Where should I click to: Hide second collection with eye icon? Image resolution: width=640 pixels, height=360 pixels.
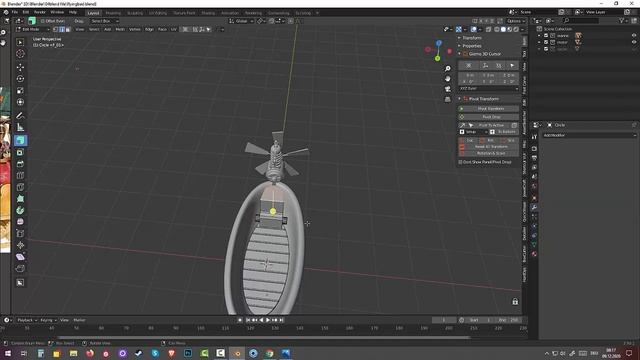click(633, 42)
